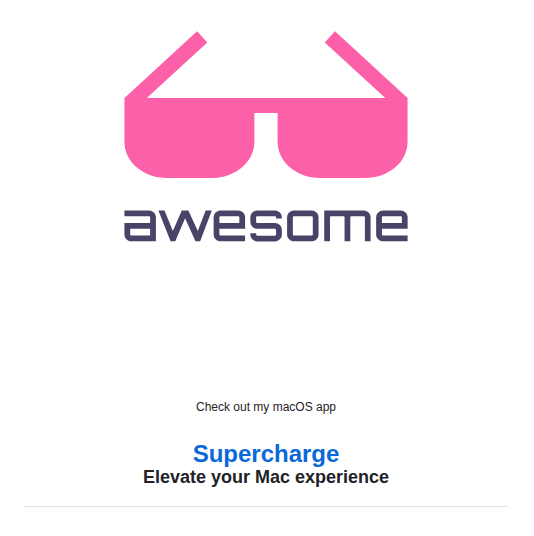Screen dimensions: 534x536
Task: Select the "Elevate your Mac experience" tagline
Action: click(266, 477)
